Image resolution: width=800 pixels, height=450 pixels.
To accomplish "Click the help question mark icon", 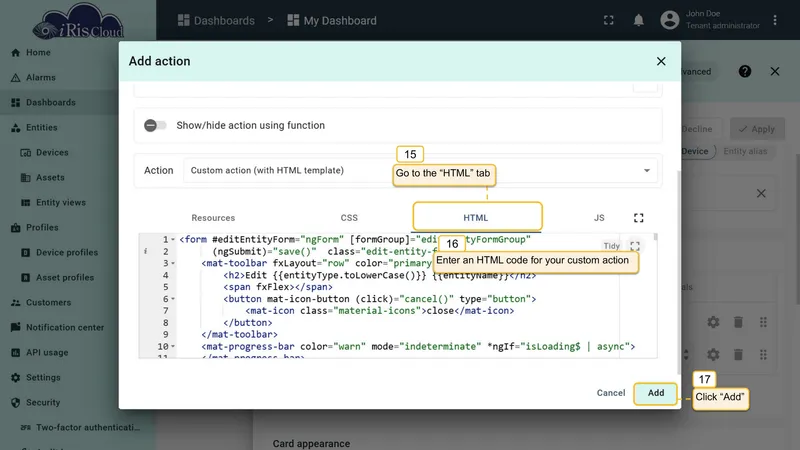I will [744, 71].
